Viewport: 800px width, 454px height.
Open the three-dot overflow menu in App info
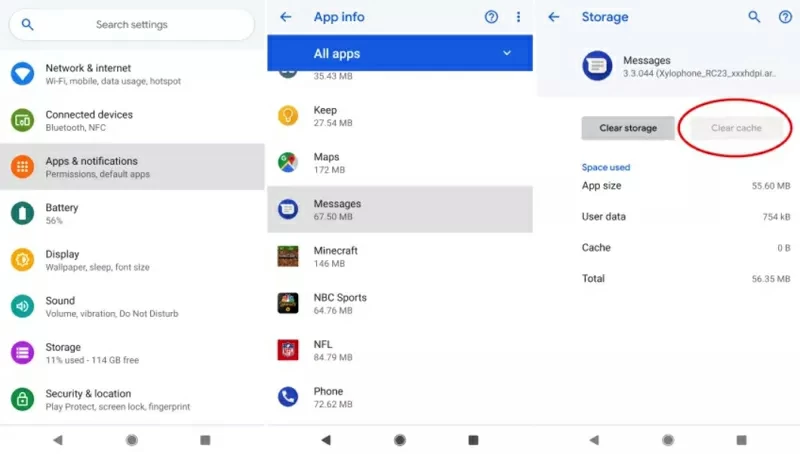[x=518, y=17]
